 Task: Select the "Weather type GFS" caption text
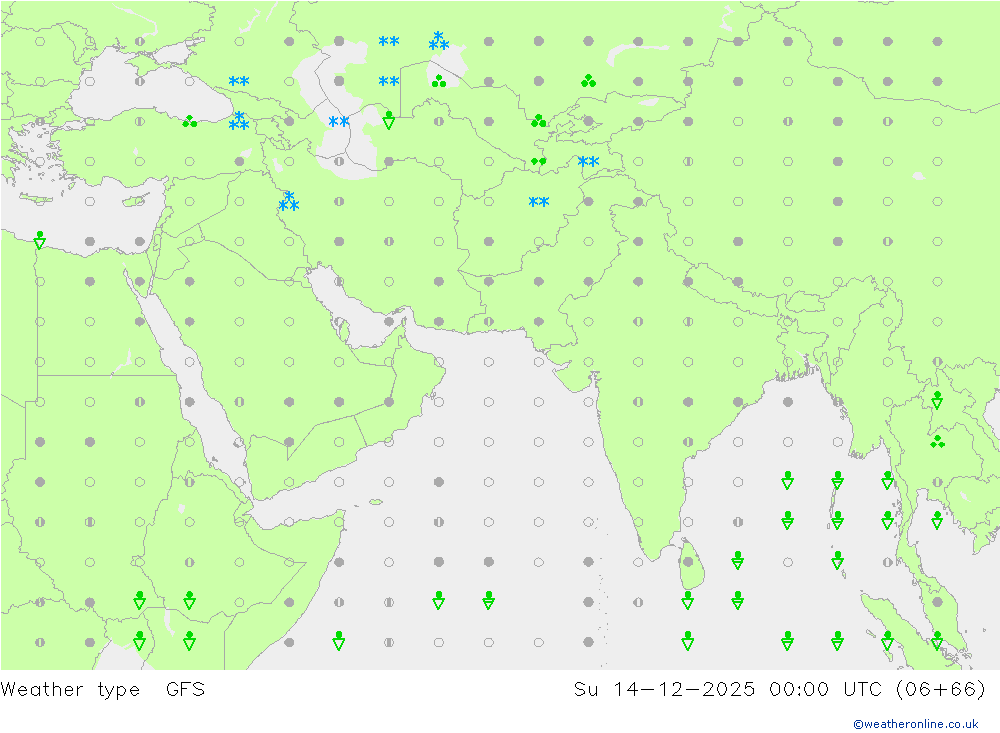103,689
